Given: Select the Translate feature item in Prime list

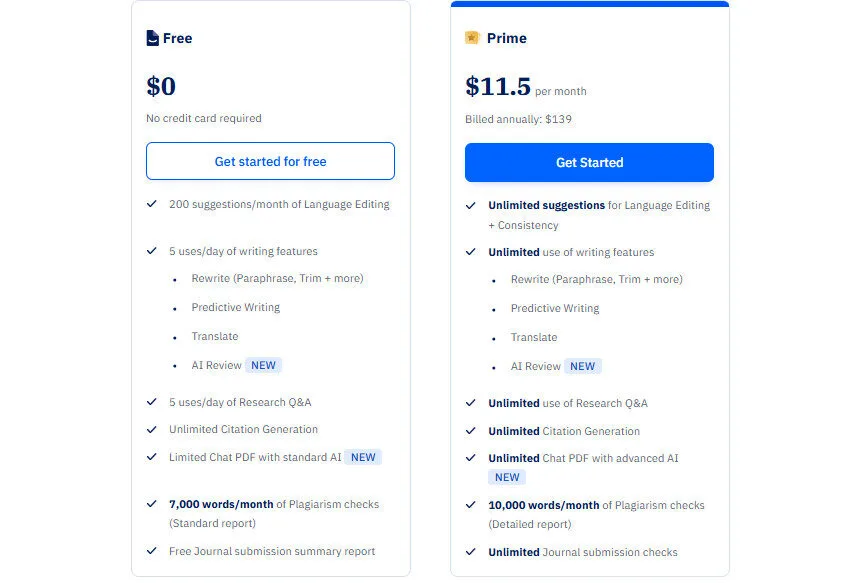Looking at the screenshot, I should pyautogui.click(x=534, y=337).
